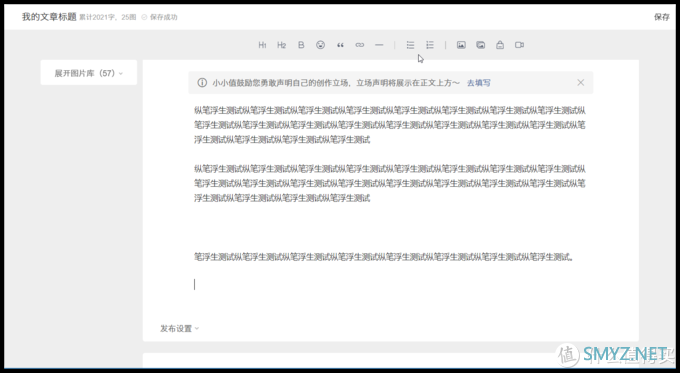Create a bulleted list

(x=410, y=45)
